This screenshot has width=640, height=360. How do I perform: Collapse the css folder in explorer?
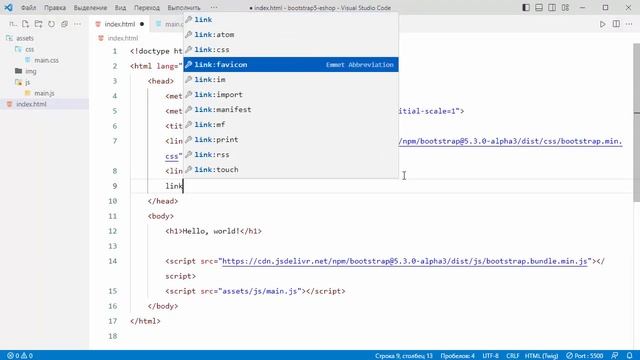tap(29, 49)
